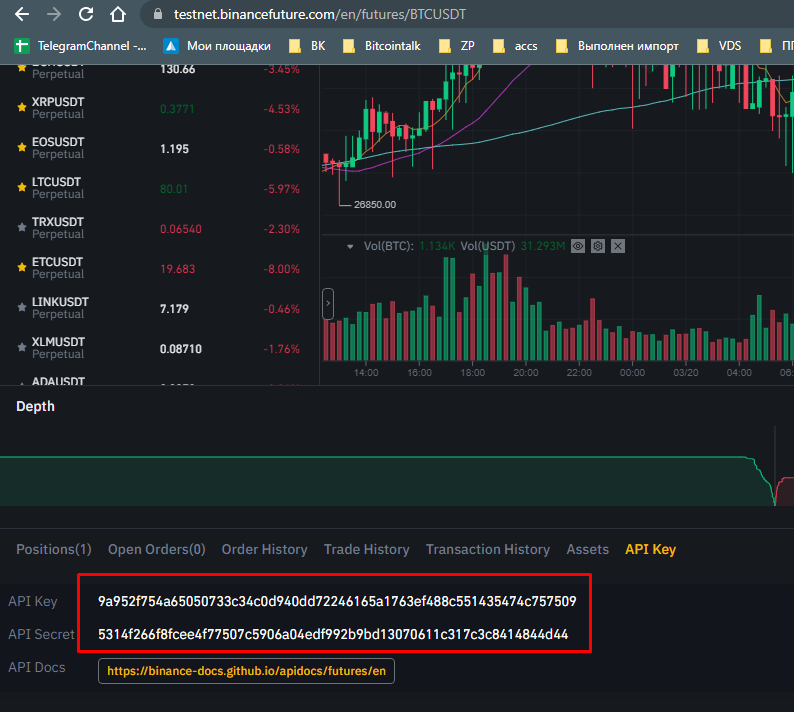794x712 pixels.
Task: Click the API Key value string
Action: pos(337,601)
